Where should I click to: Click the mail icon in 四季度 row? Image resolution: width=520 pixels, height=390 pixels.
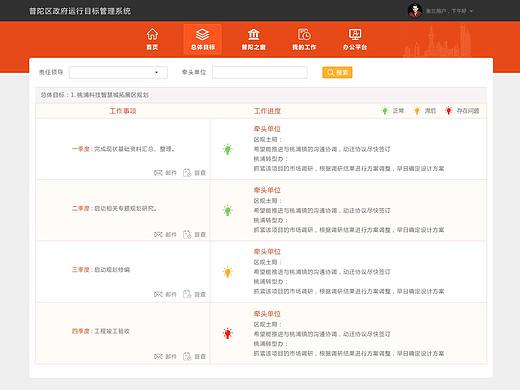158,356
